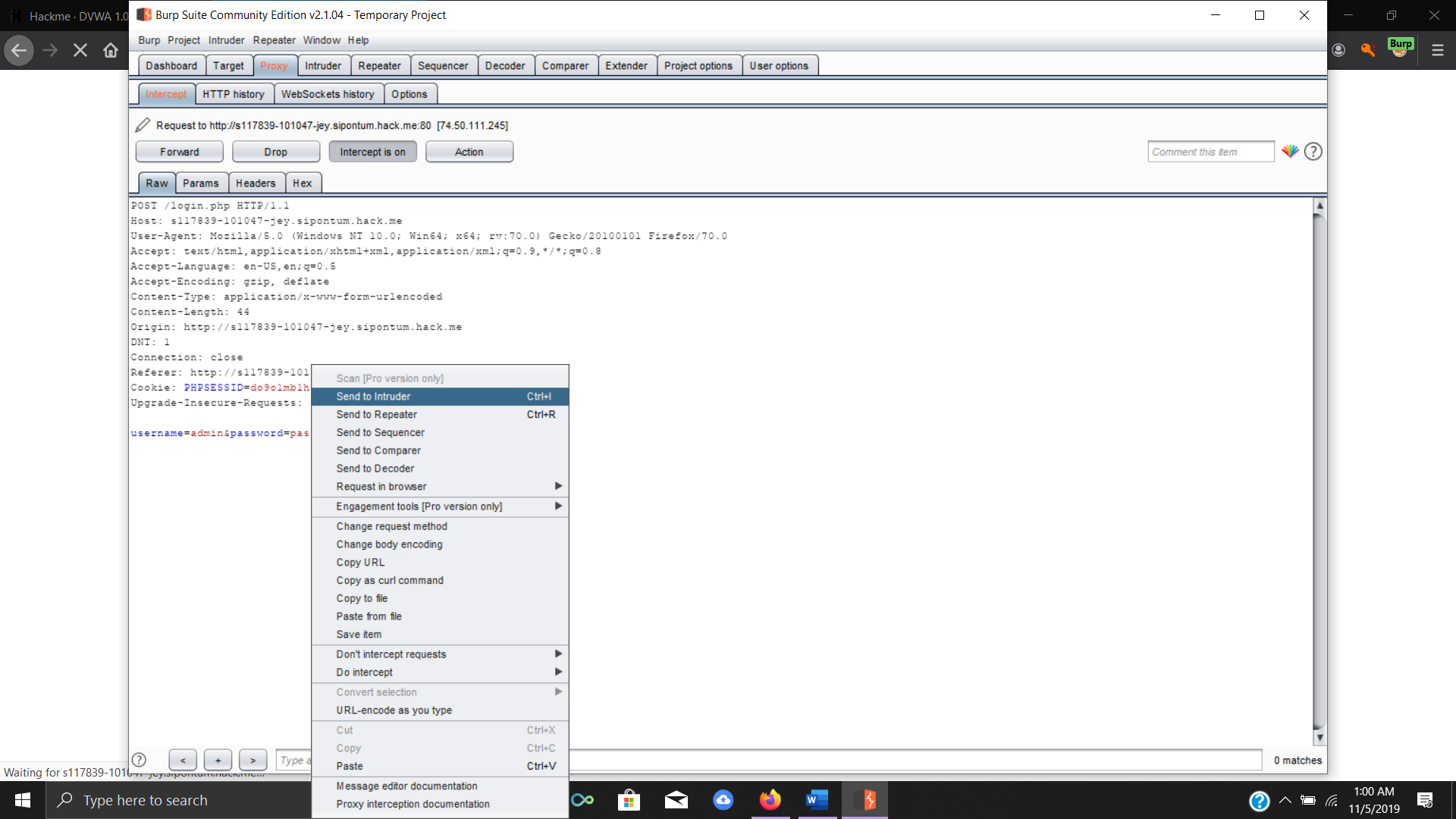The image size is (1456, 819).
Task: Open Firefox from the taskbar
Action: pos(770,800)
